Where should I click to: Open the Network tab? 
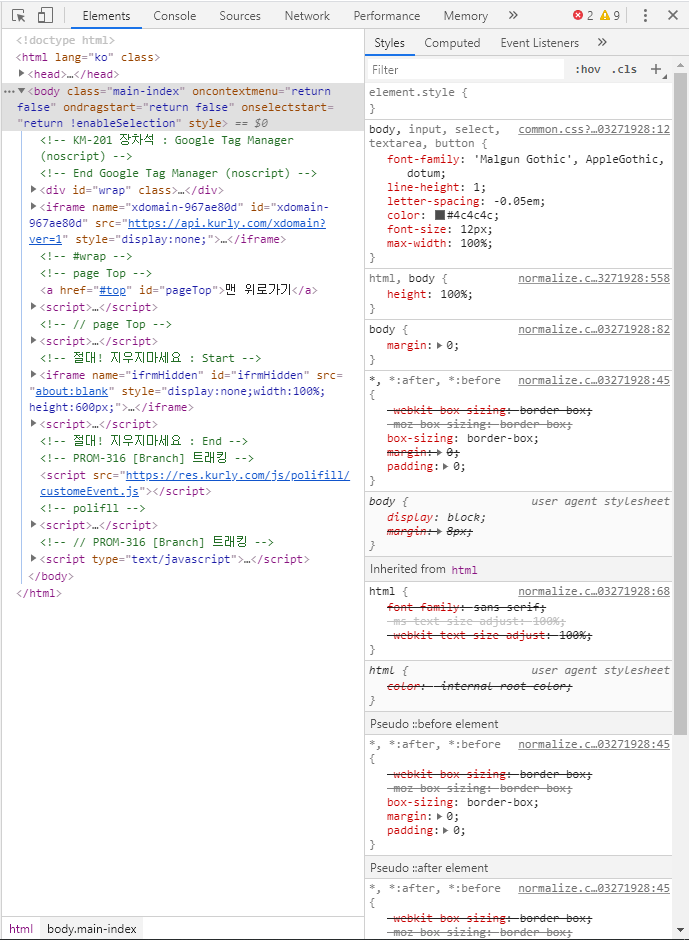[x=307, y=16]
